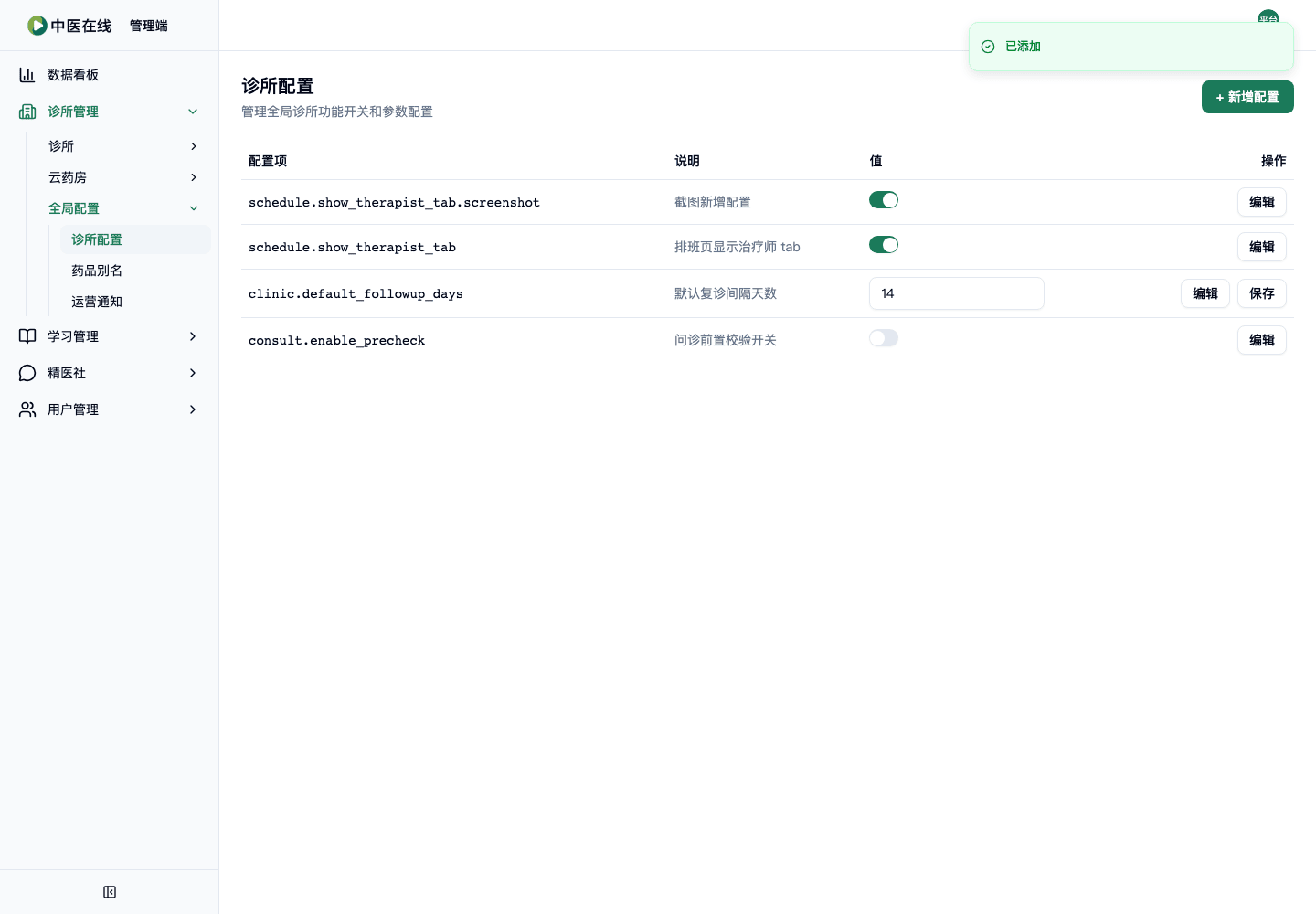Open the 平台 user avatar

[x=1268, y=18]
